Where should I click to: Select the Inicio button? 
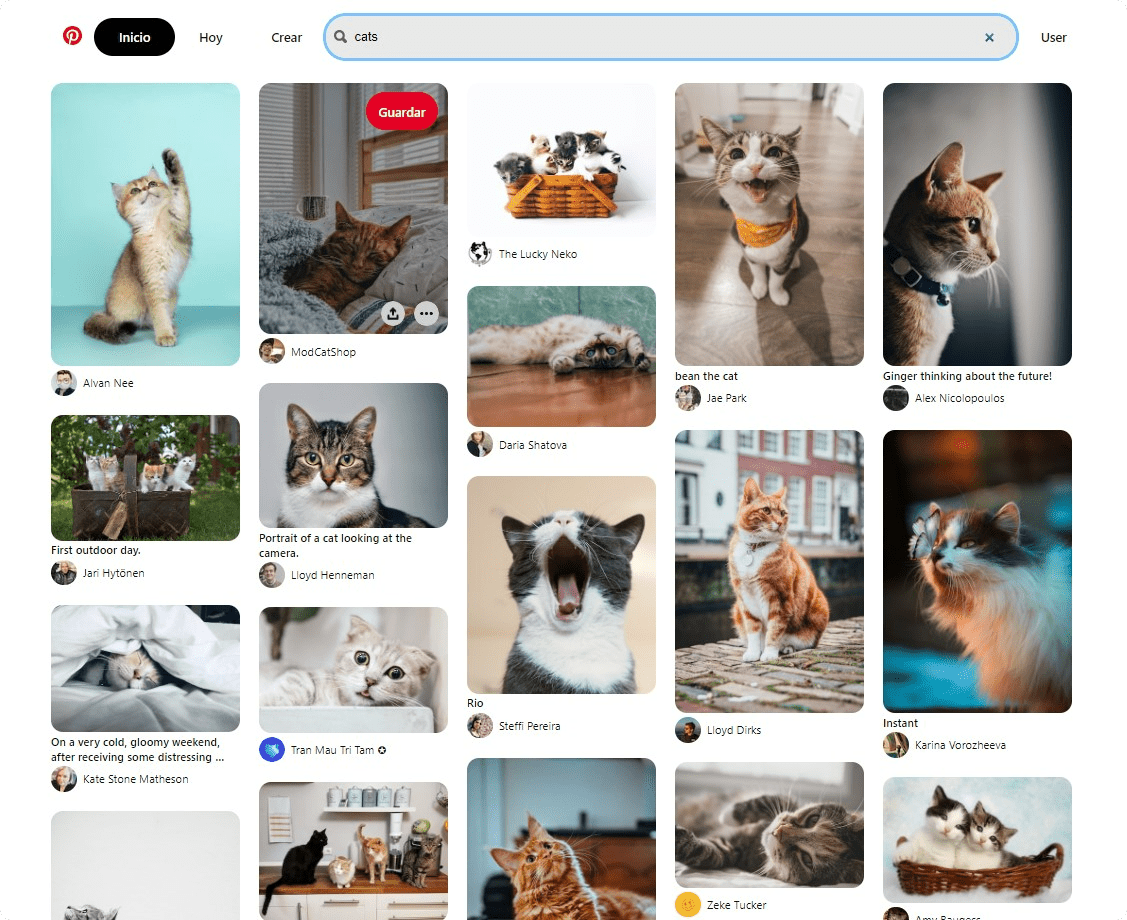point(134,37)
